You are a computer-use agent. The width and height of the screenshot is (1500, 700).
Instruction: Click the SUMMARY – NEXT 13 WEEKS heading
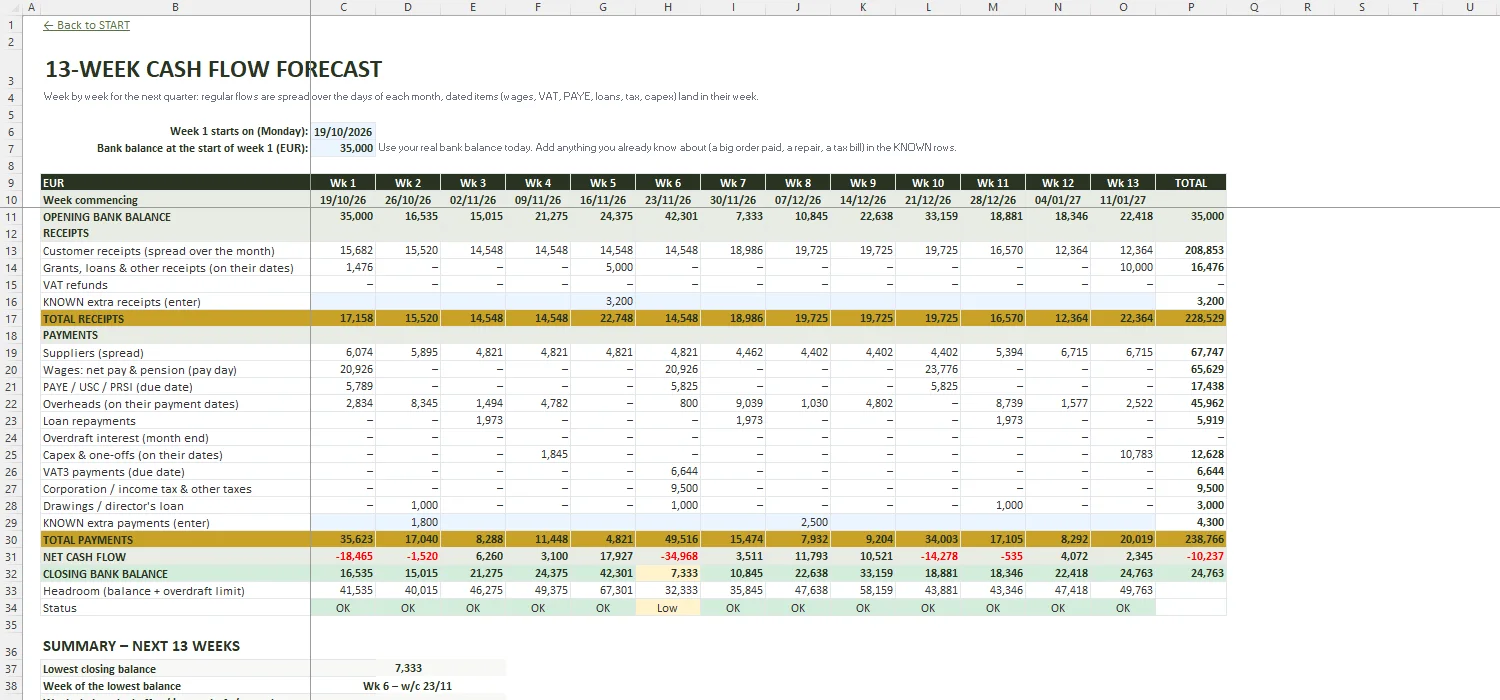click(141, 646)
